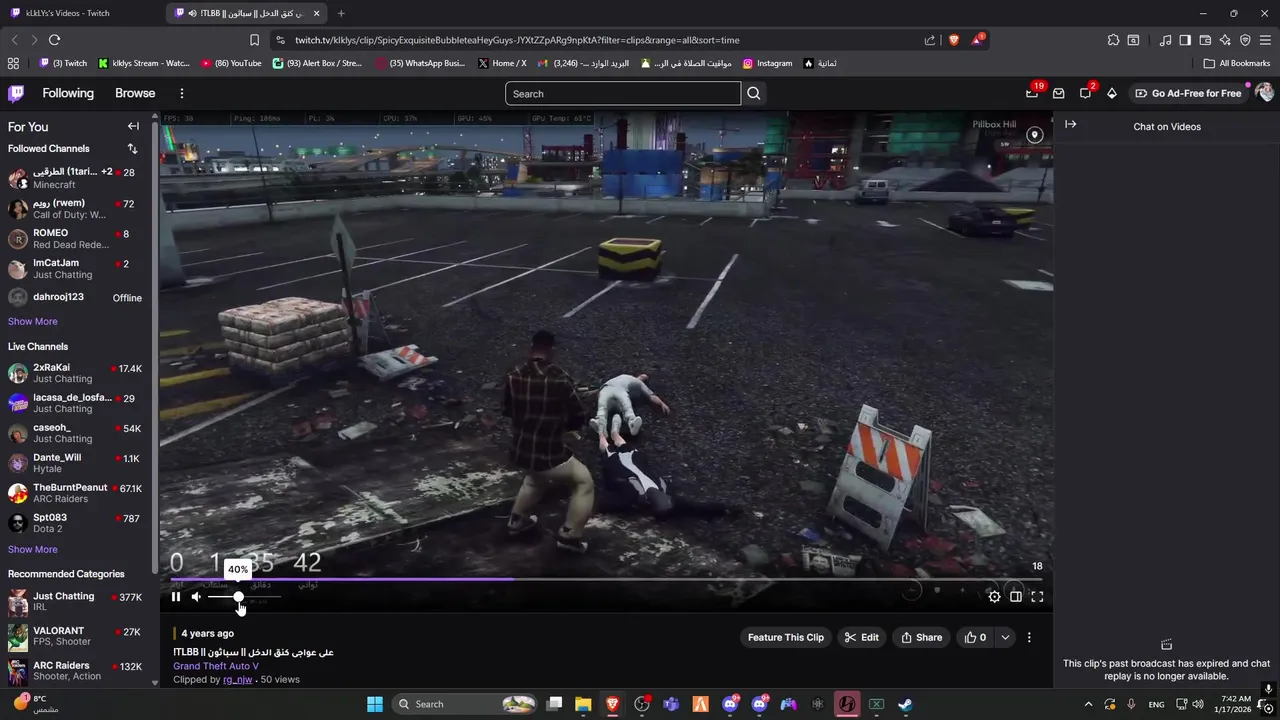Expand live channels with second Show More
1280x720 pixels.
33,549
